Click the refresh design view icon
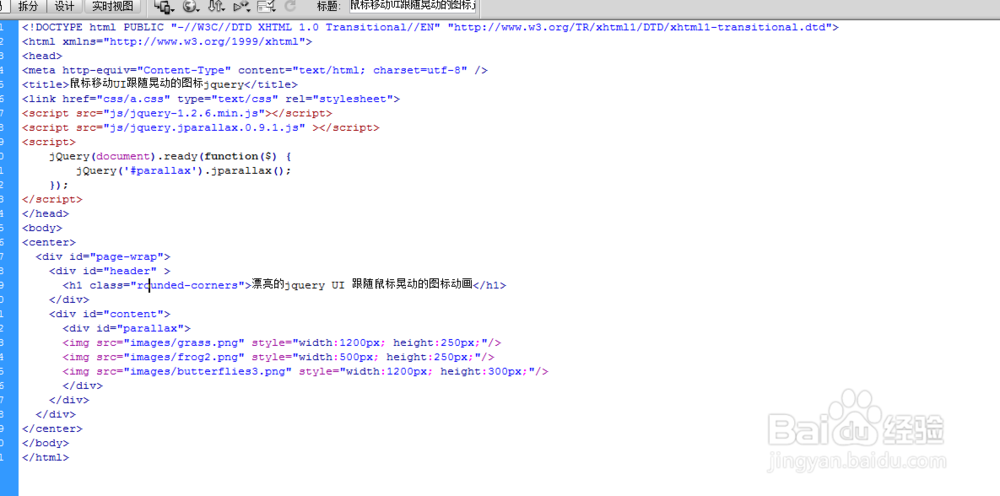 (x=290, y=7)
